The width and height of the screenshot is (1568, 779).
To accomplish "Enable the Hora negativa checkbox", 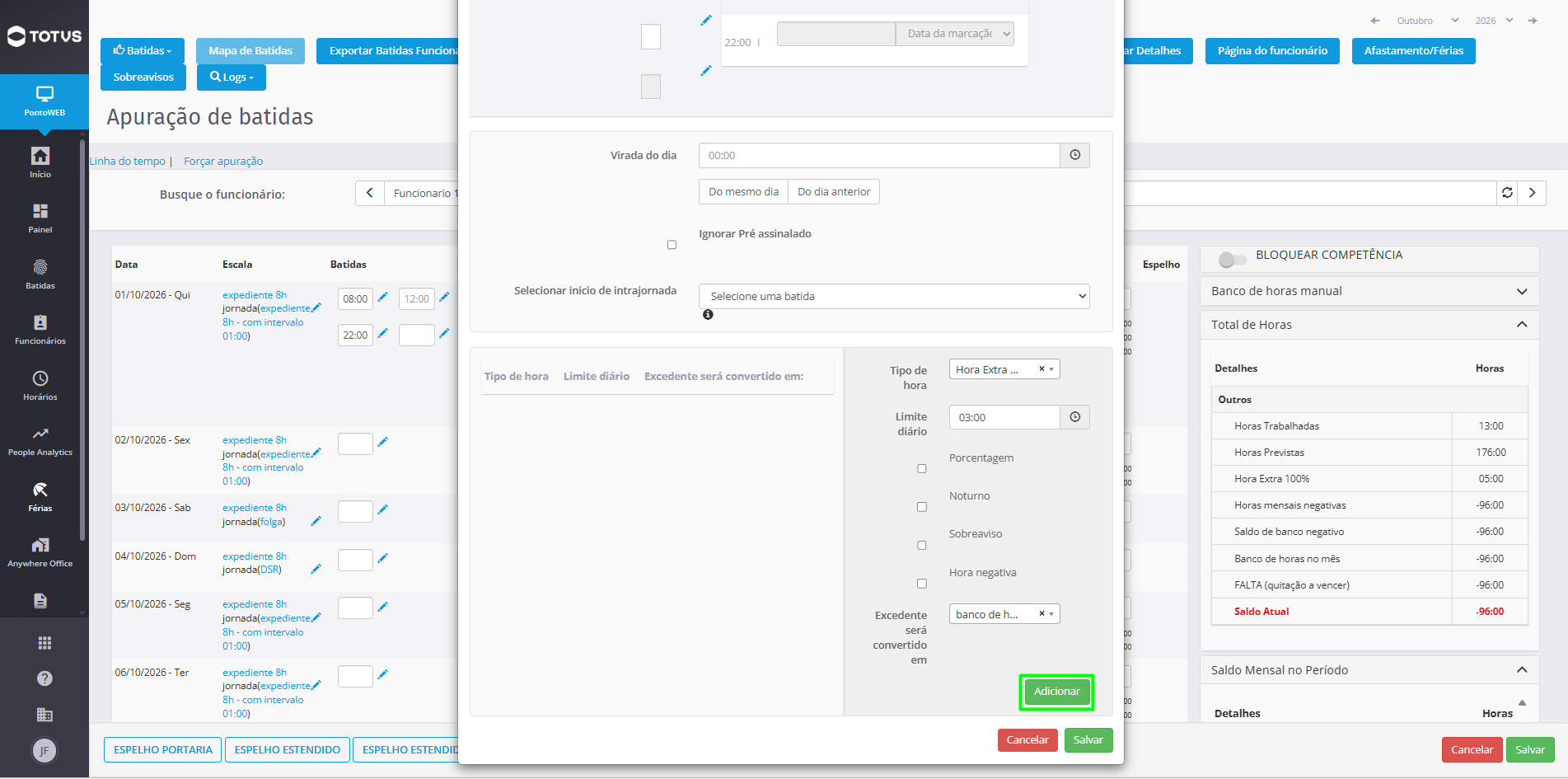I will click(x=922, y=584).
